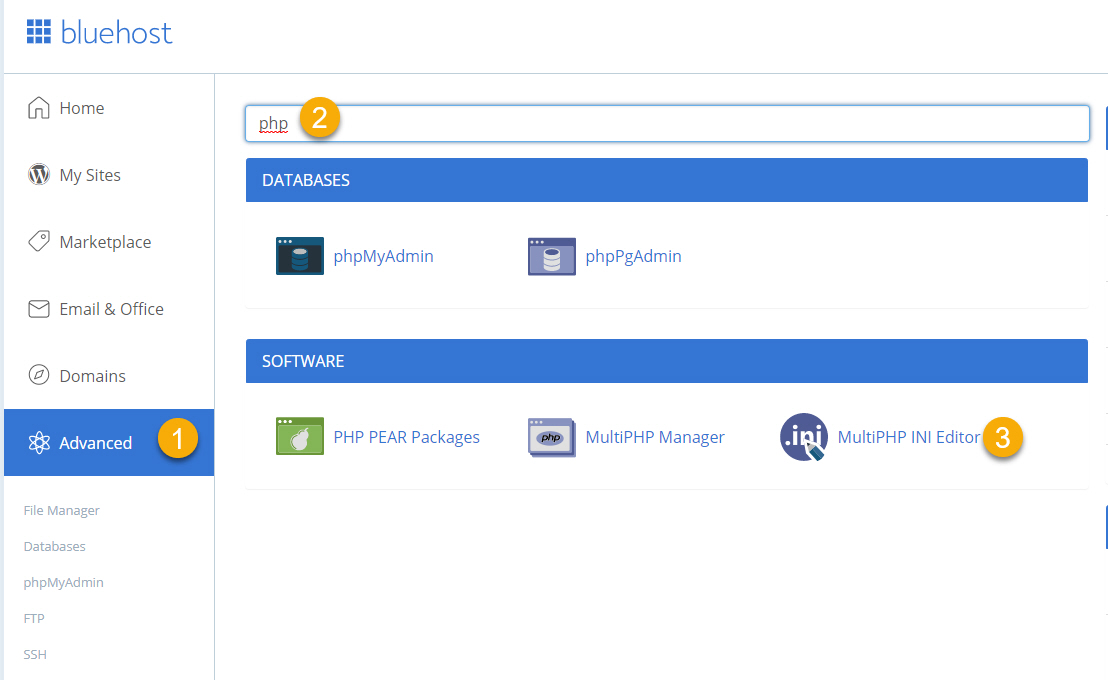The width and height of the screenshot is (1108, 680).
Task: Collapse the SOFTWARE section header
Action: tap(666, 361)
